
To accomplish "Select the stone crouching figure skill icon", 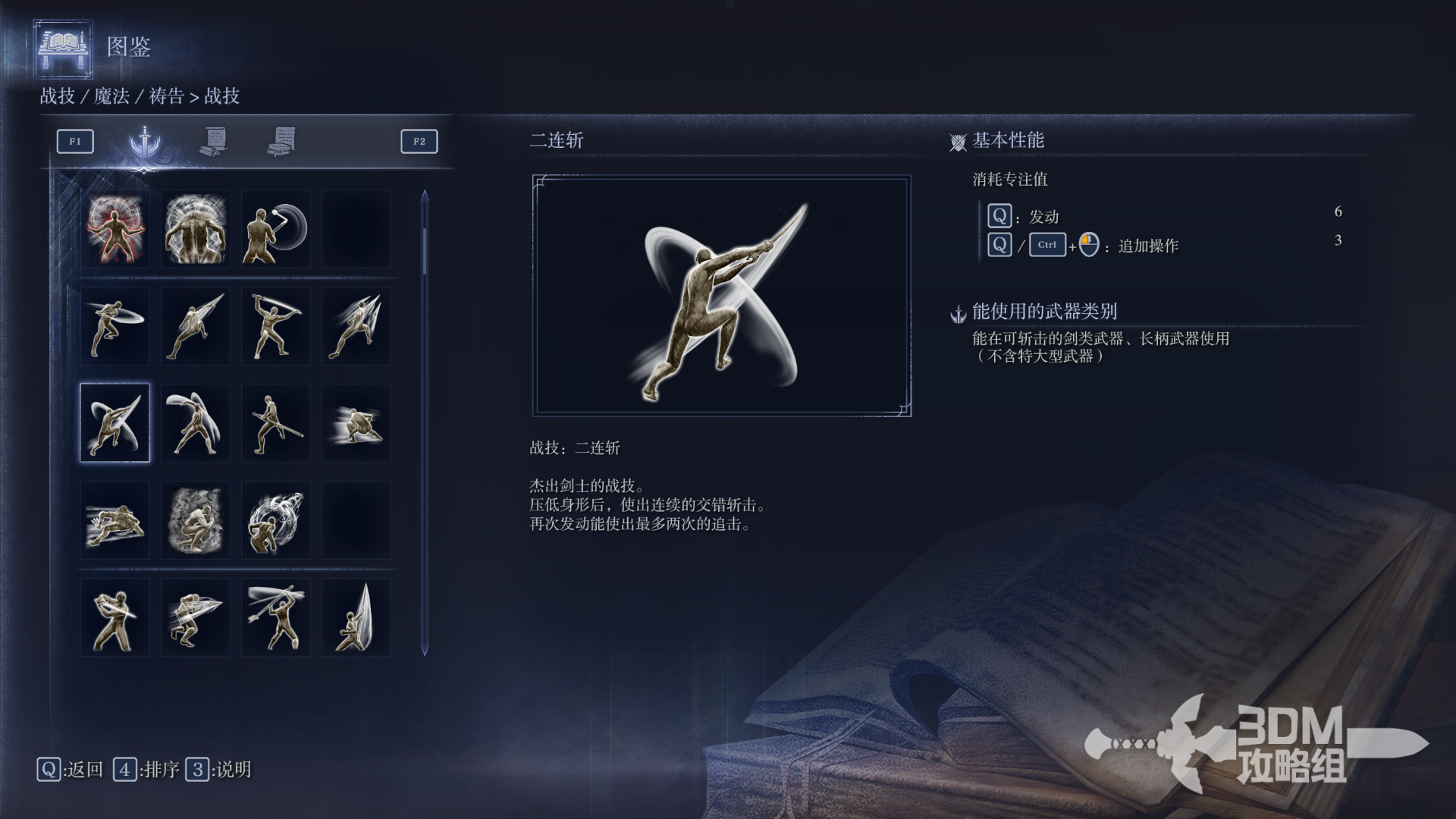I will [x=196, y=519].
